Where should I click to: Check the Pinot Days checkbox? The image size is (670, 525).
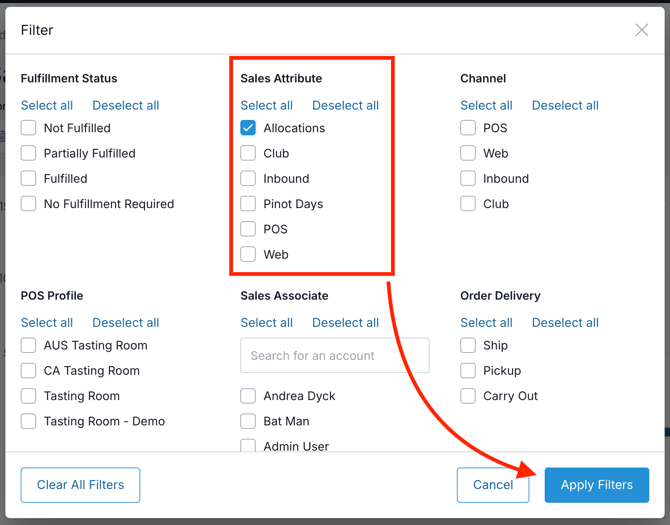pyautogui.click(x=248, y=204)
